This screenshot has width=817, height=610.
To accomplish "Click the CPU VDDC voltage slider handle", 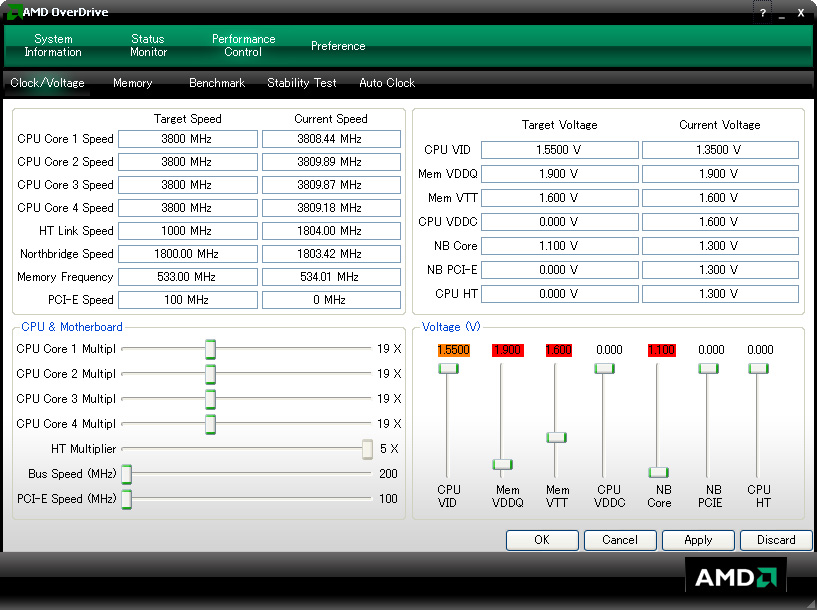I will click(x=604, y=369).
